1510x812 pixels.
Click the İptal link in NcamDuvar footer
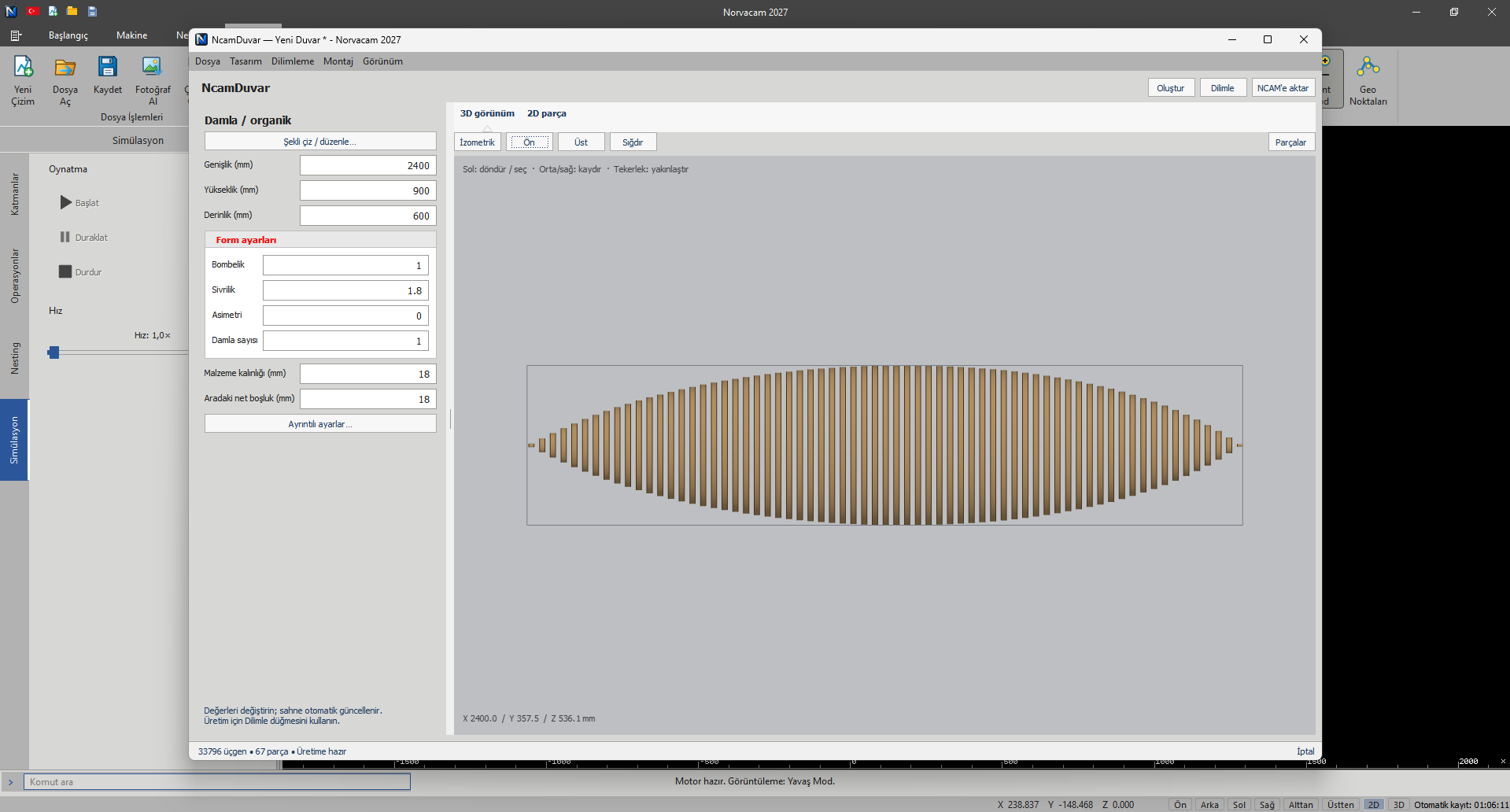(1305, 751)
